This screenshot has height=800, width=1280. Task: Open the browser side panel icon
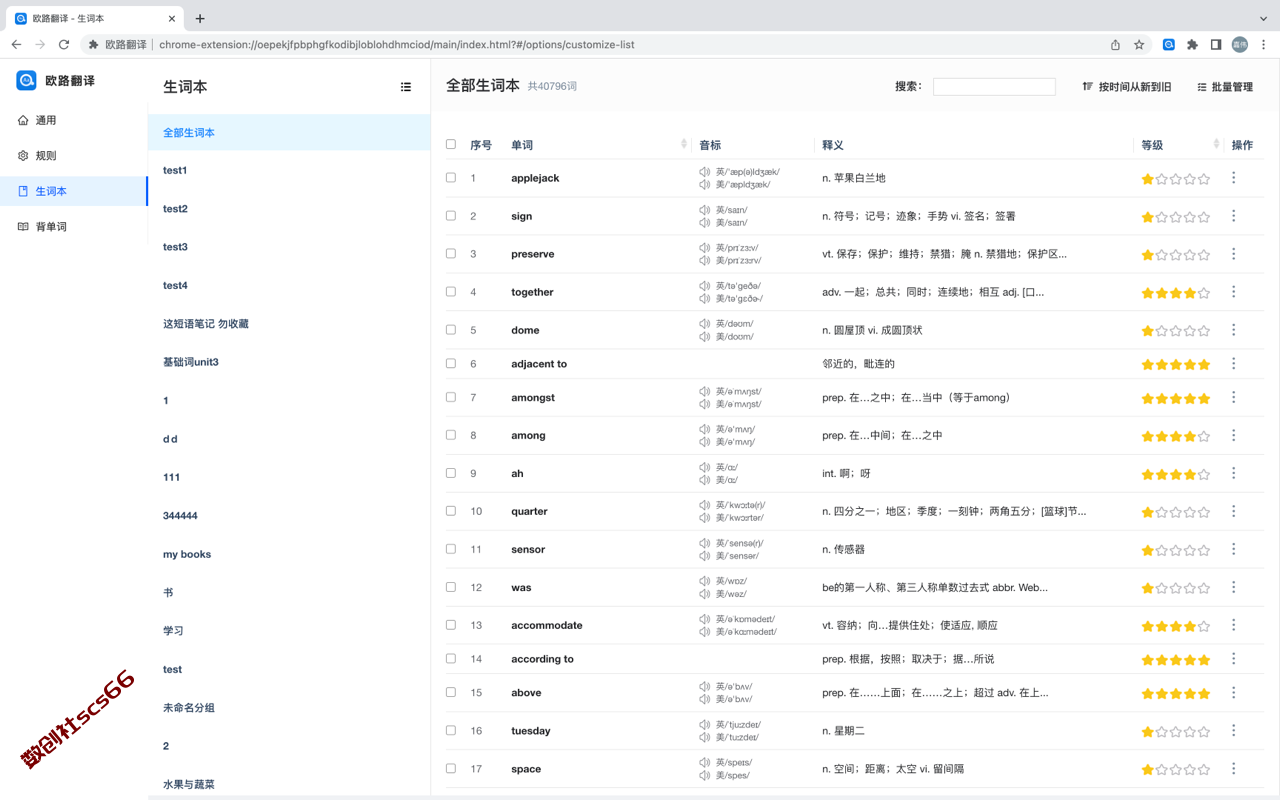pos(1216,44)
